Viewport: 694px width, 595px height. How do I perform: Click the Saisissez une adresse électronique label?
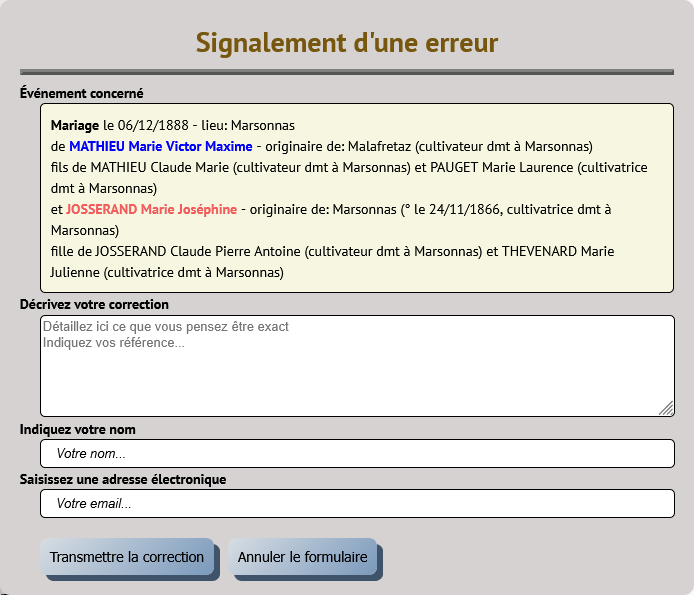tap(123, 480)
